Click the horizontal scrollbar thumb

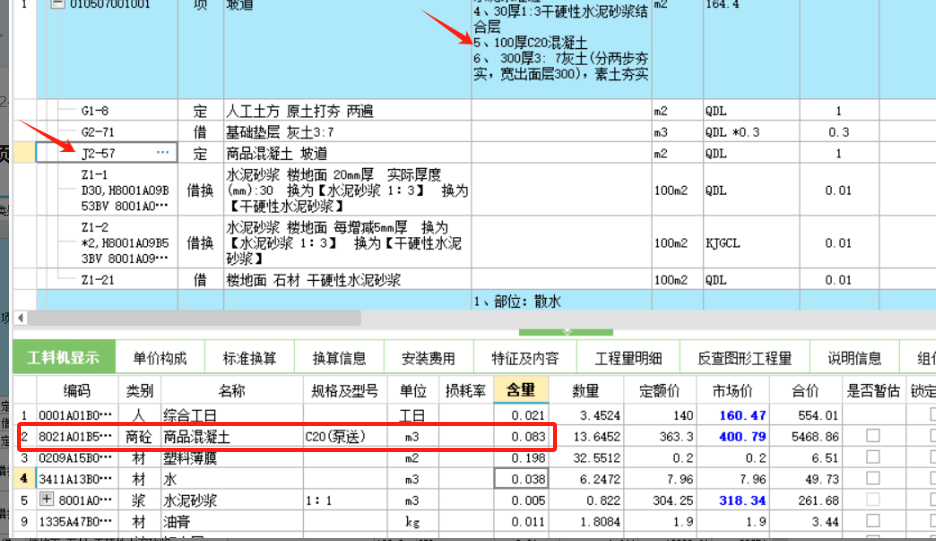(x=193, y=318)
